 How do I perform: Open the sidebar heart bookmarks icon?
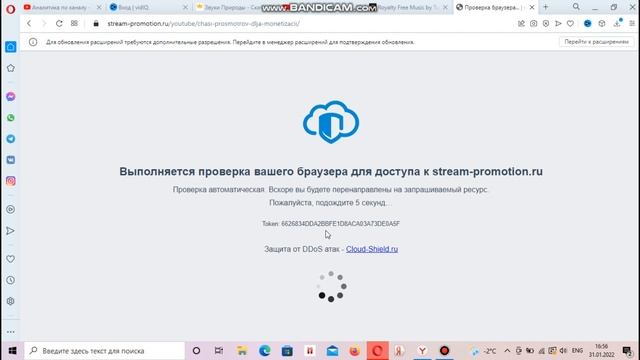tap(11, 259)
